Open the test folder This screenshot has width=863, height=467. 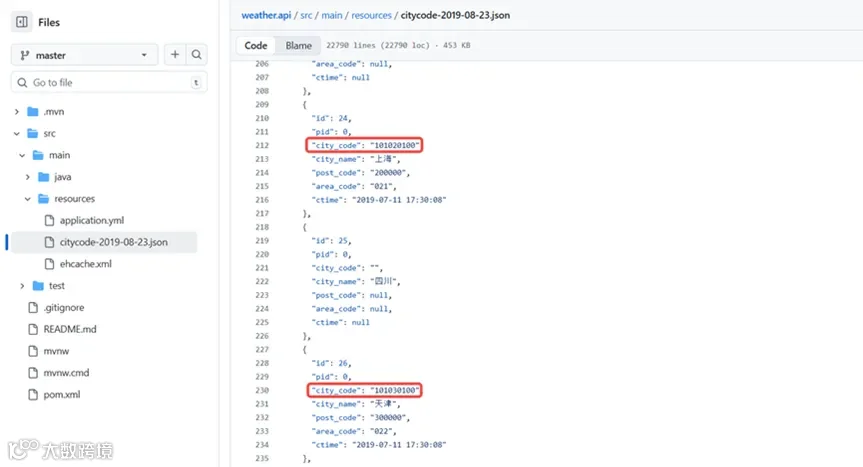click(57, 286)
